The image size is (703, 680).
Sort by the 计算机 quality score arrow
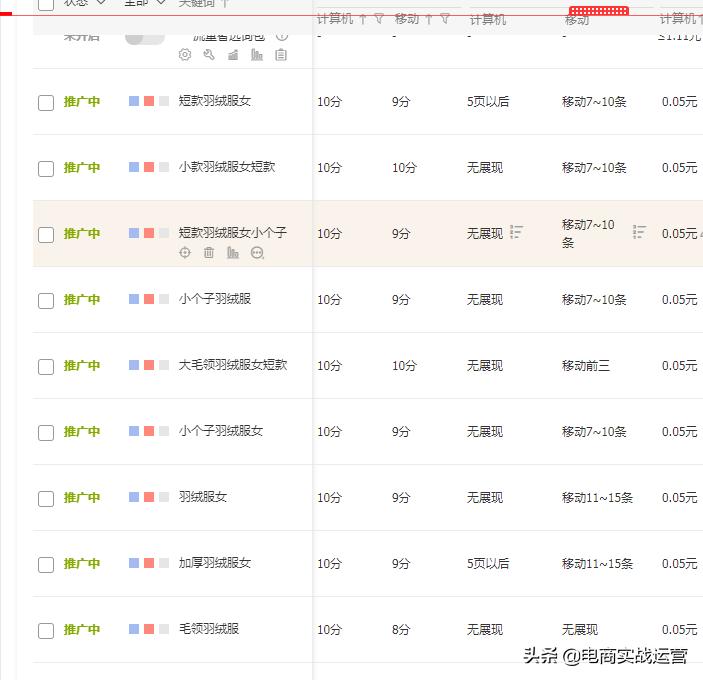(363, 19)
